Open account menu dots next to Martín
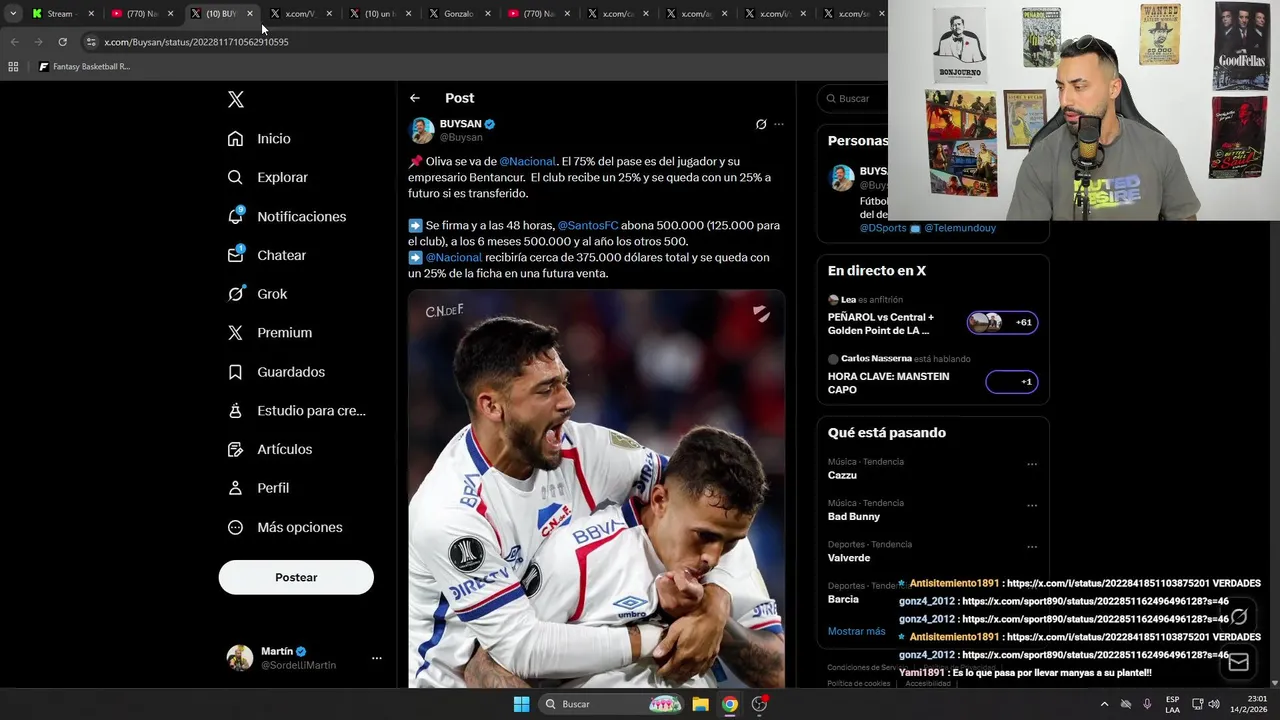This screenshot has height=720, width=1280. point(377,658)
